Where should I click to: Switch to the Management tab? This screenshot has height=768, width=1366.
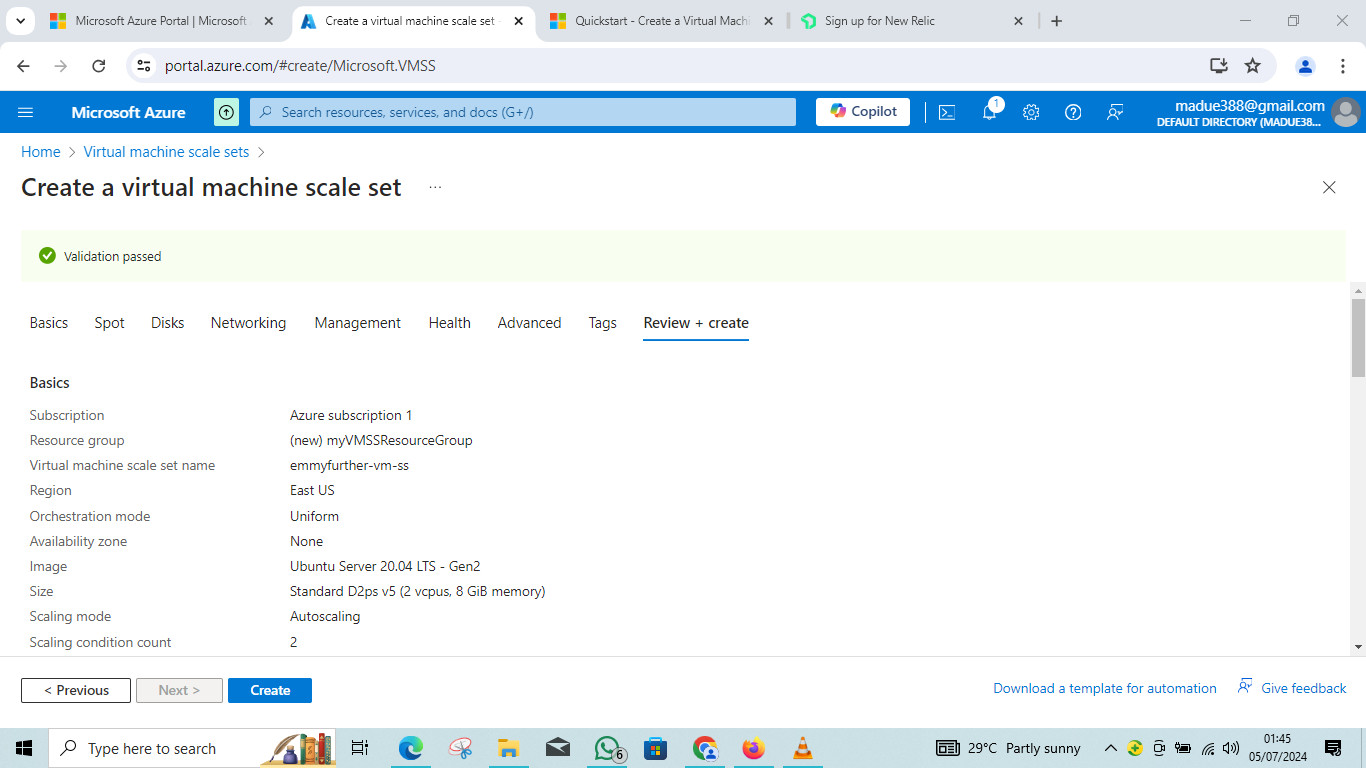pos(358,323)
